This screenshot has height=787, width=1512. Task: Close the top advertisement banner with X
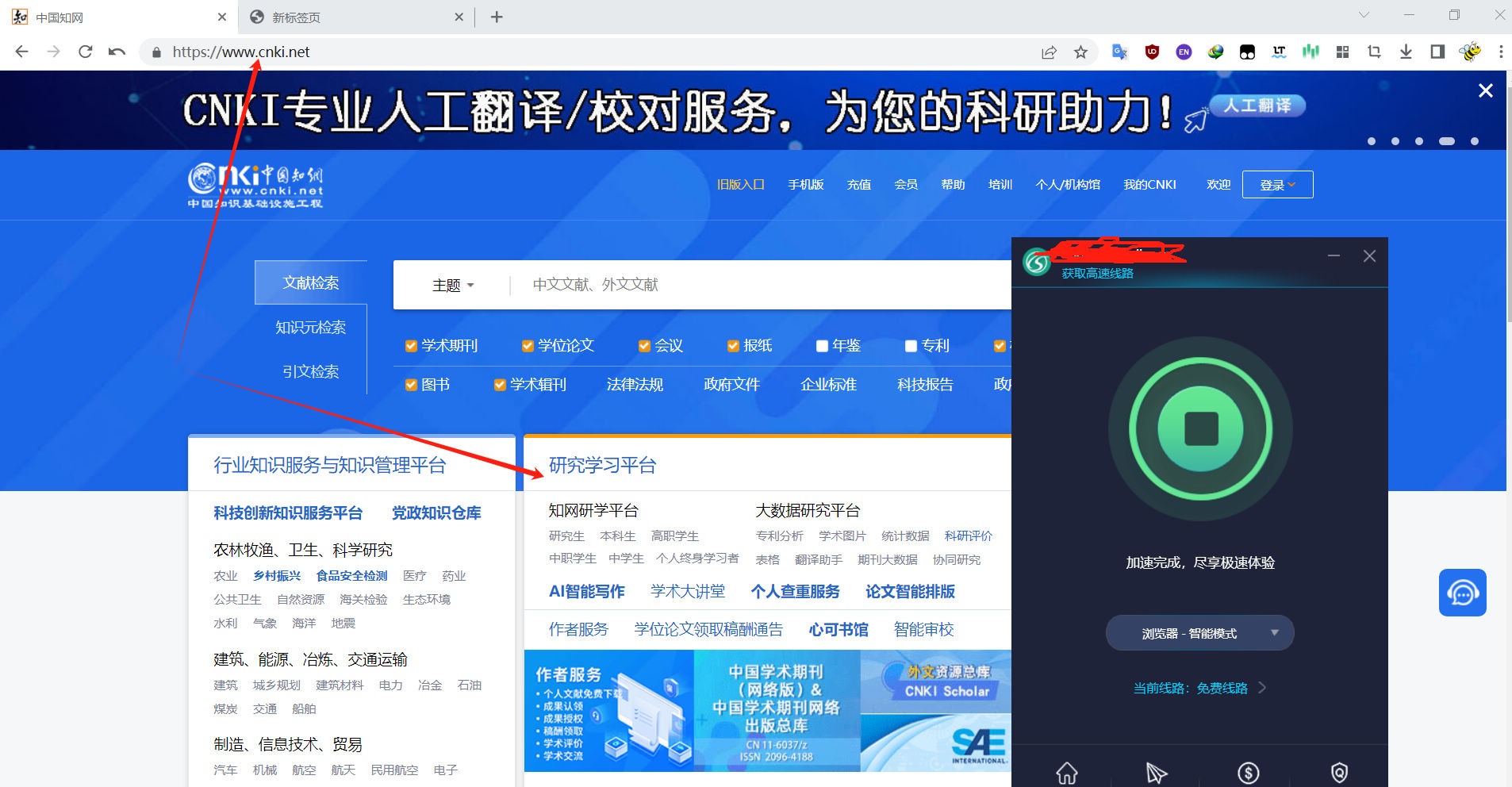point(1486,90)
